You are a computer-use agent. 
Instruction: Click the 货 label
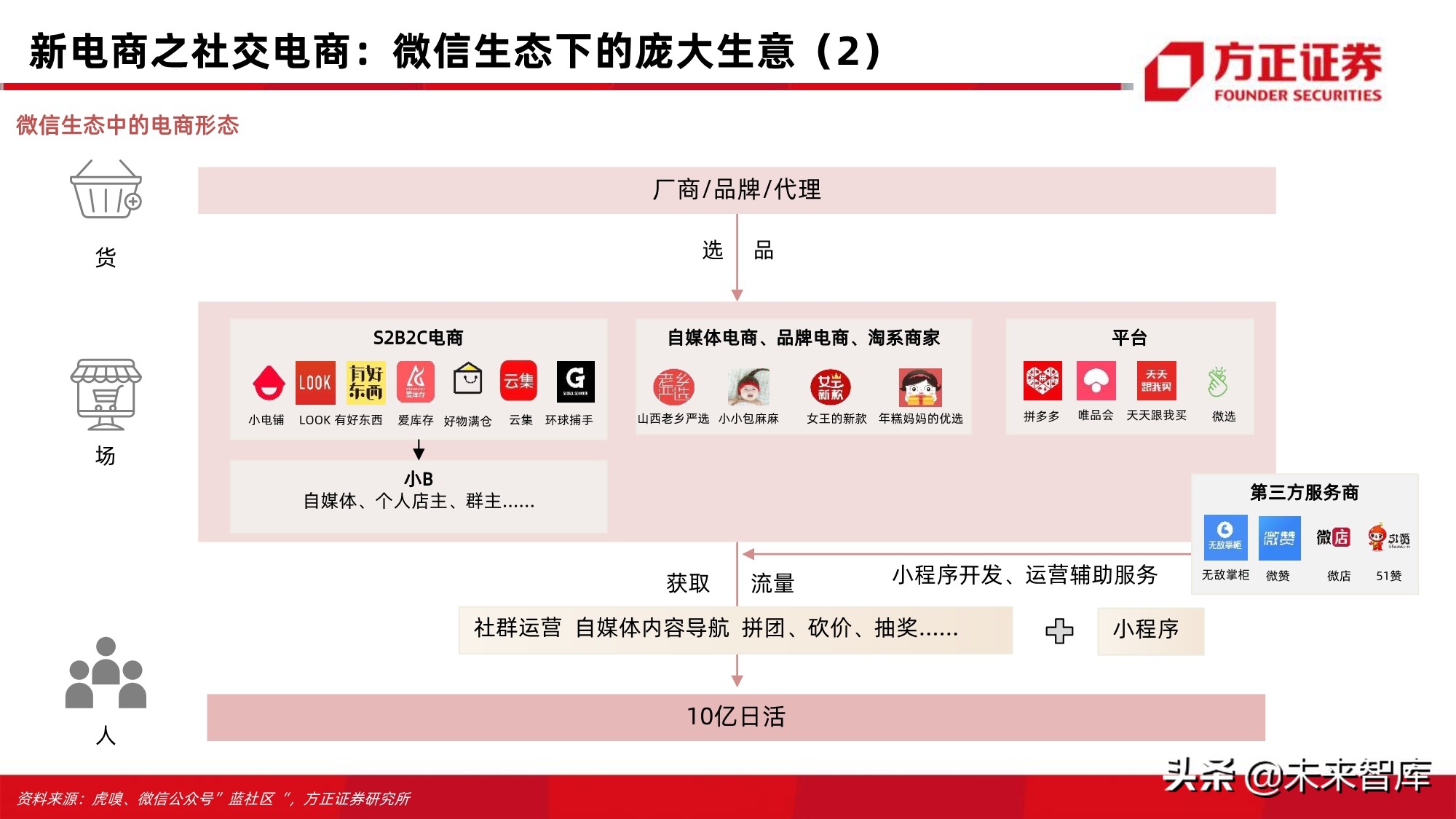click(x=106, y=257)
